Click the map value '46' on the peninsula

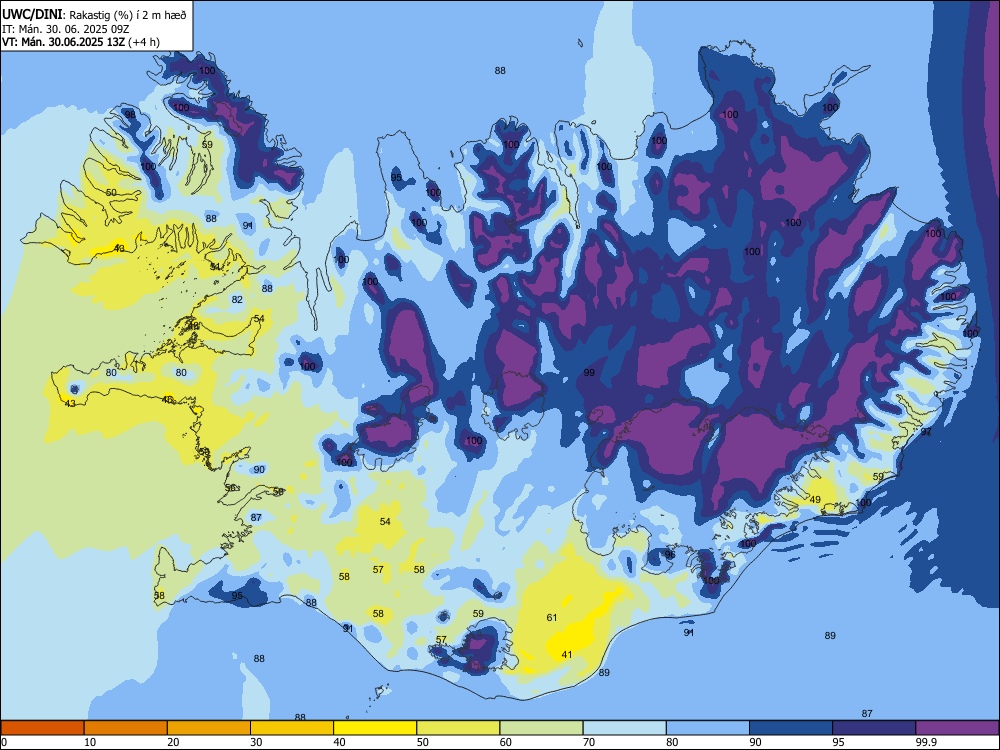pos(168,400)
